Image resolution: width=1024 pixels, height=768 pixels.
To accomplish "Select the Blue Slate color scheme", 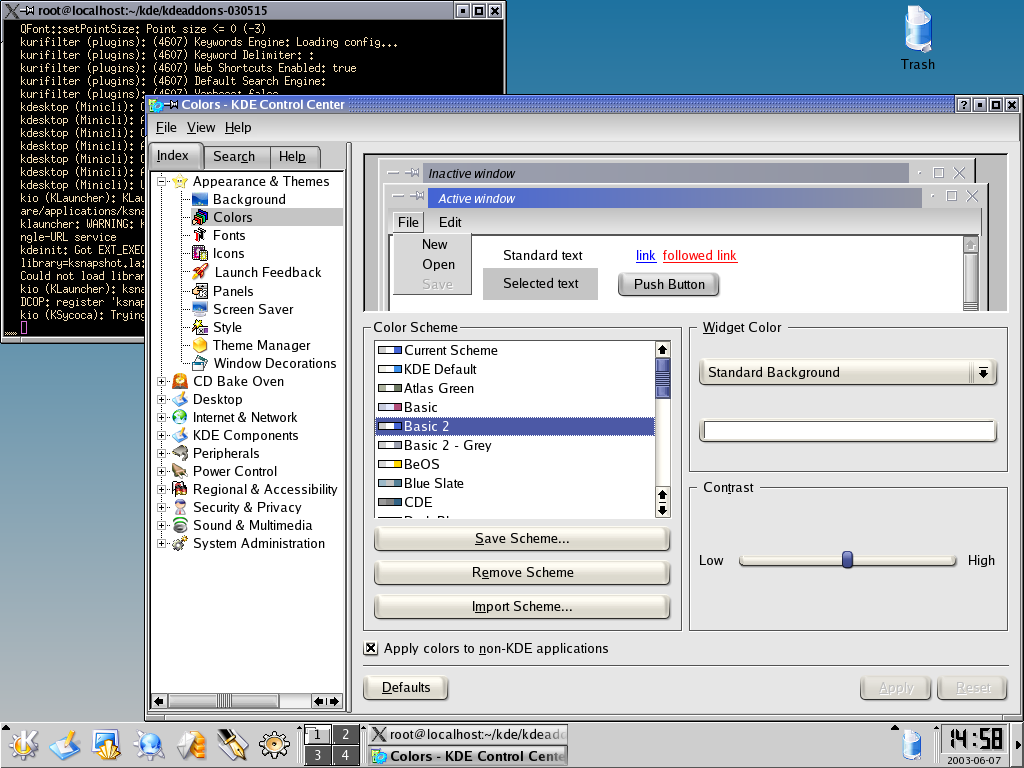I will pos(515,483).
